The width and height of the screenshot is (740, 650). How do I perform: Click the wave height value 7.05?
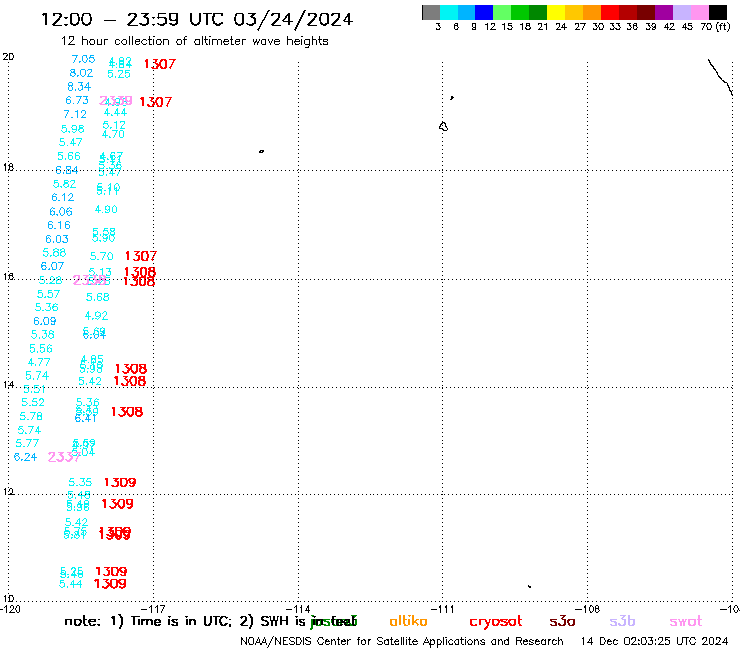tap(83, 59)
